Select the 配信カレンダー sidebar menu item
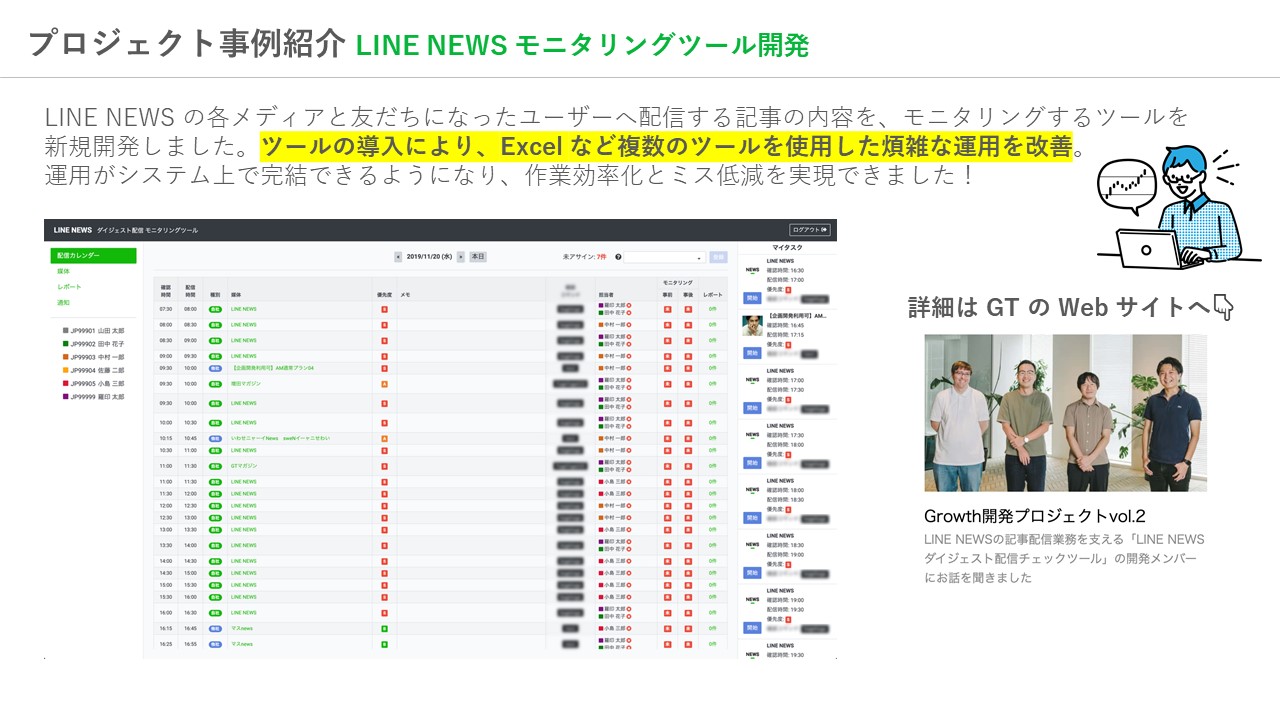The height and width of the screenshot is (720, 1280). [93, 256]
